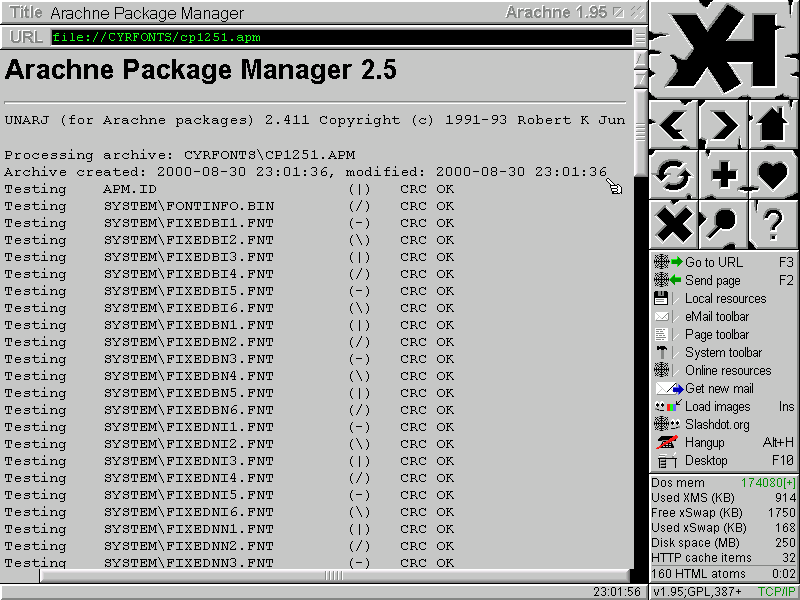Open search with the magnifier icon
This screenshot has height=600, width=800.
coord(723,224)
